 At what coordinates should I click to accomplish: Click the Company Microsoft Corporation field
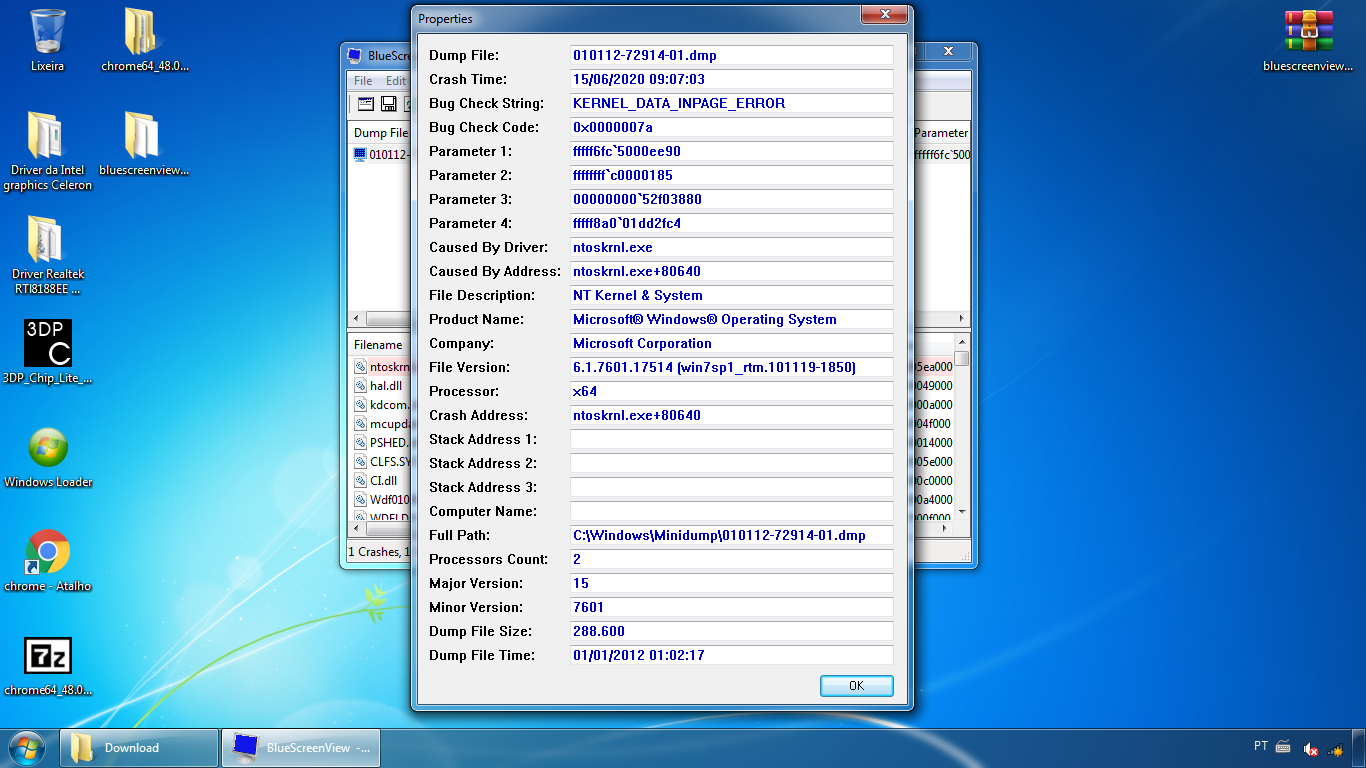[732, 343]
